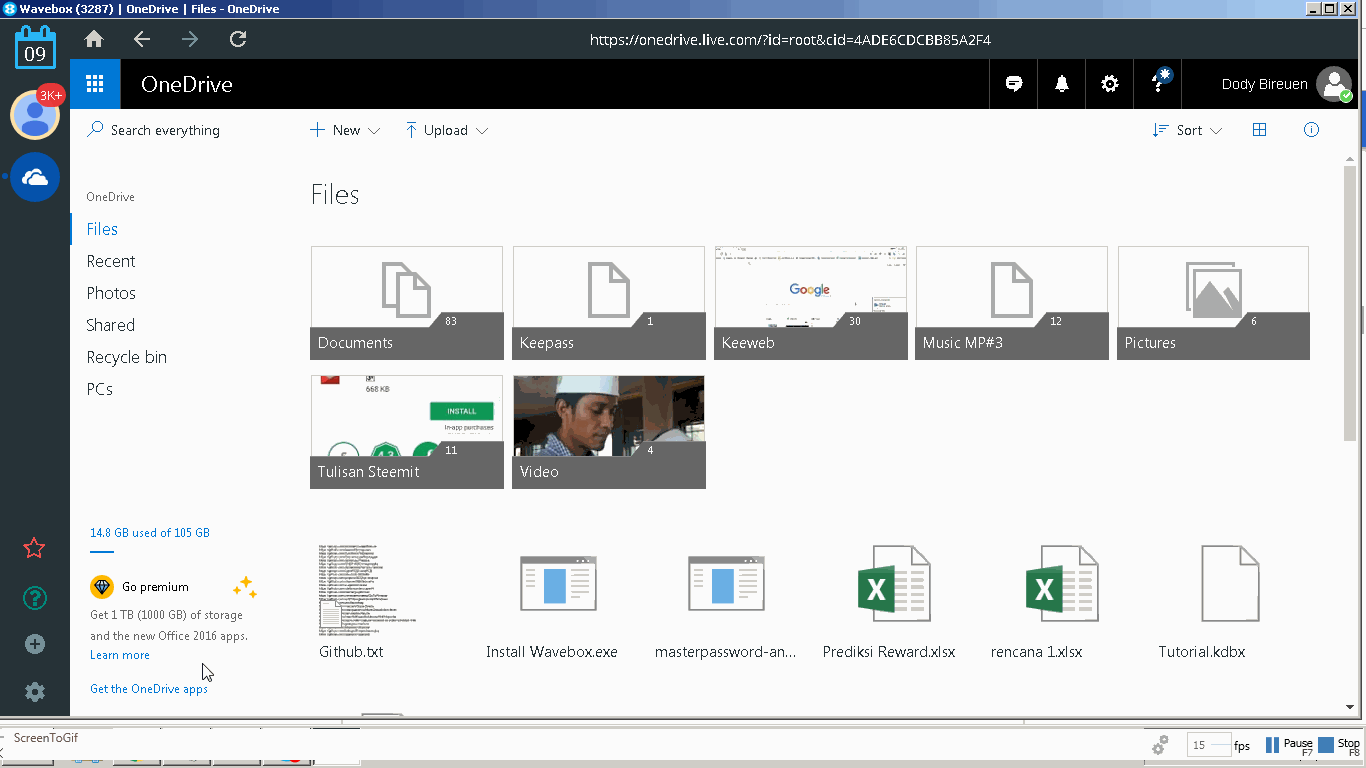
Task: Open the Sort dropdown
Action: pos(1187,130)
